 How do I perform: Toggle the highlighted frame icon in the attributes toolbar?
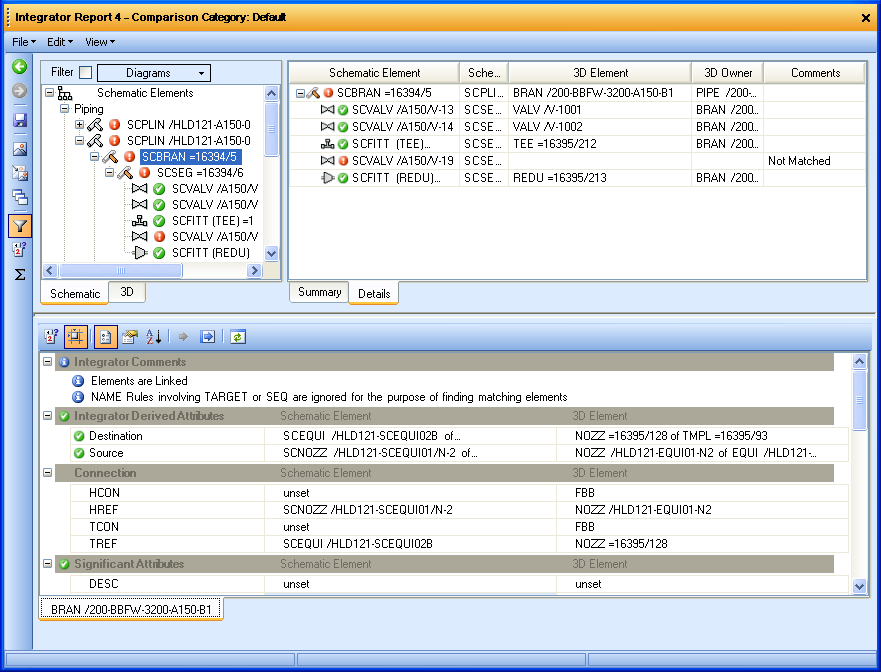click(x=75, y=337)
